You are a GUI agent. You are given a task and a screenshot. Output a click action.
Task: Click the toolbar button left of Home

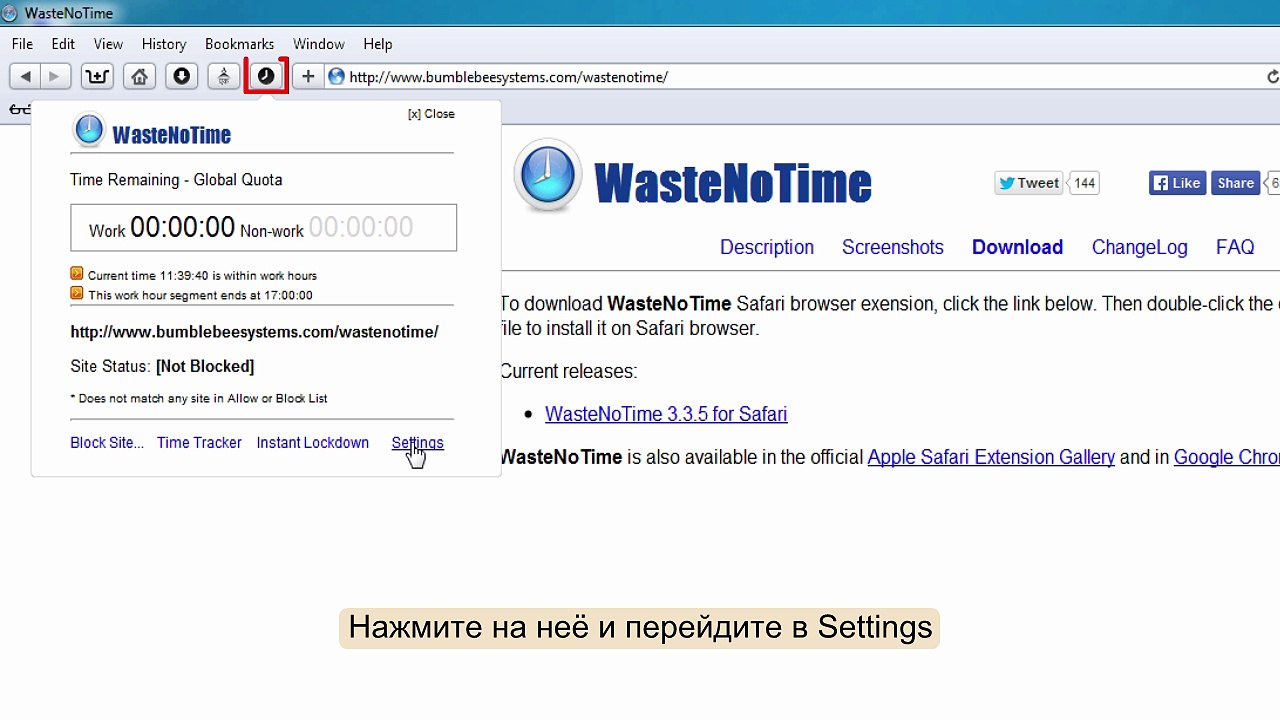coord(97,77)
